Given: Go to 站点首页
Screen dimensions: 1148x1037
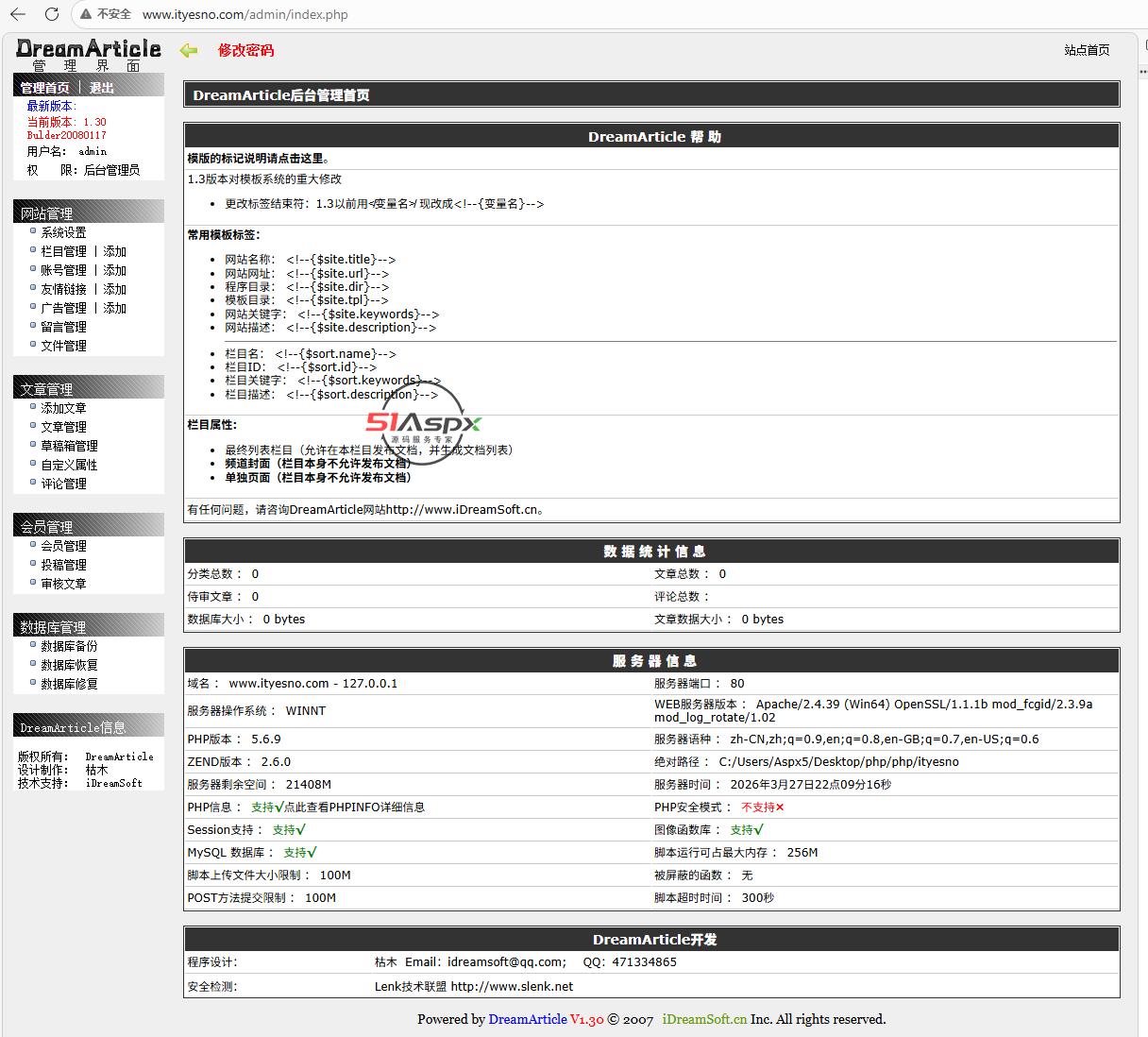Looking at the screenshot, I should pos(1087,50).
